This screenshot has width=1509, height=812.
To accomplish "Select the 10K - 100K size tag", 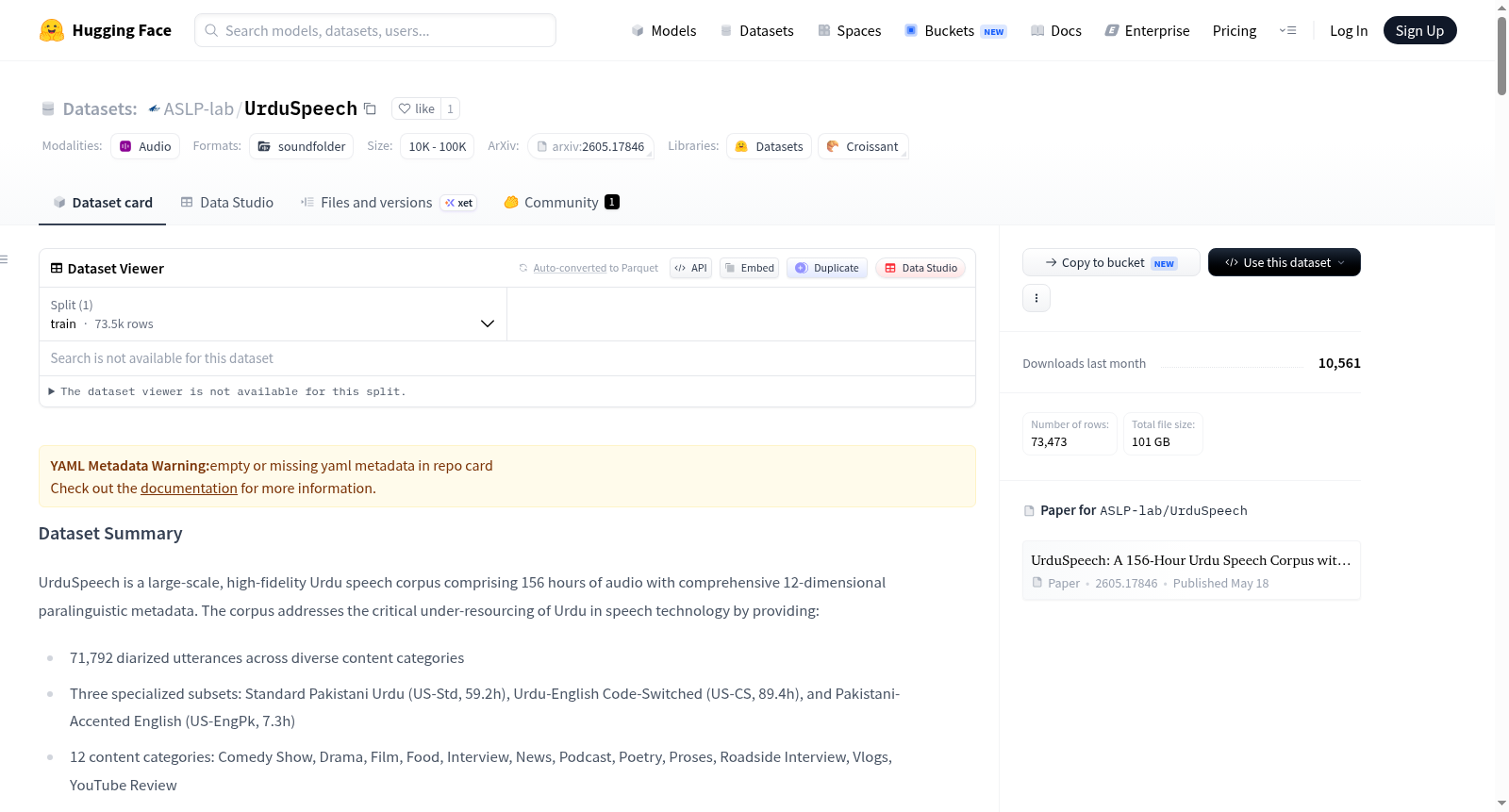I will pos(438,146).
